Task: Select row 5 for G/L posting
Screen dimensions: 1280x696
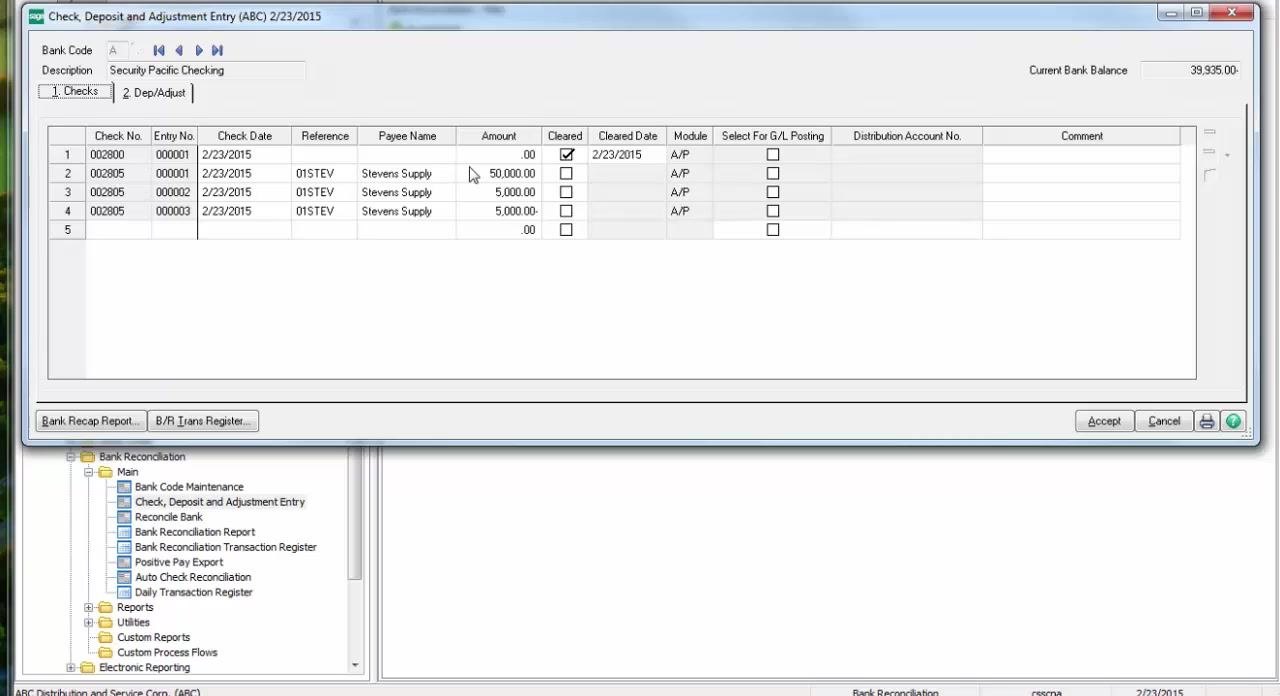Action: pyautogui.click(x=772, y=230)
